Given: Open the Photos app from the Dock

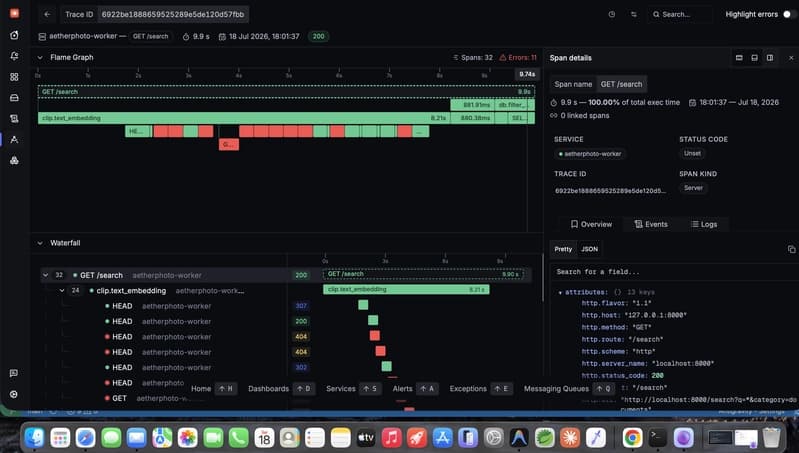Looking at the screenshot, I should click(188, 437).
